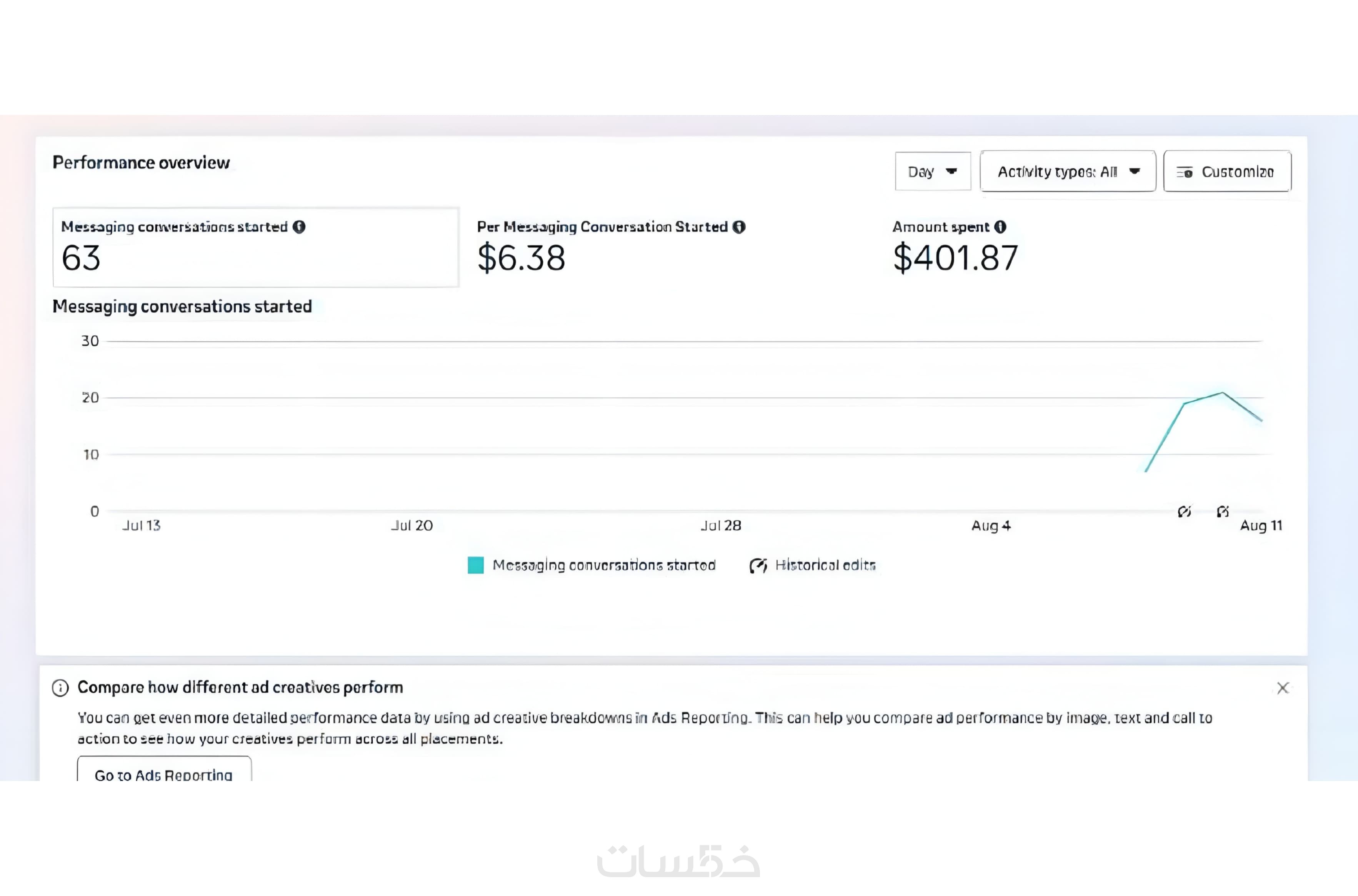The height and width of the screenshot is (896, 1358).
Task: Go to Ads Reporting
Action: 164,772
